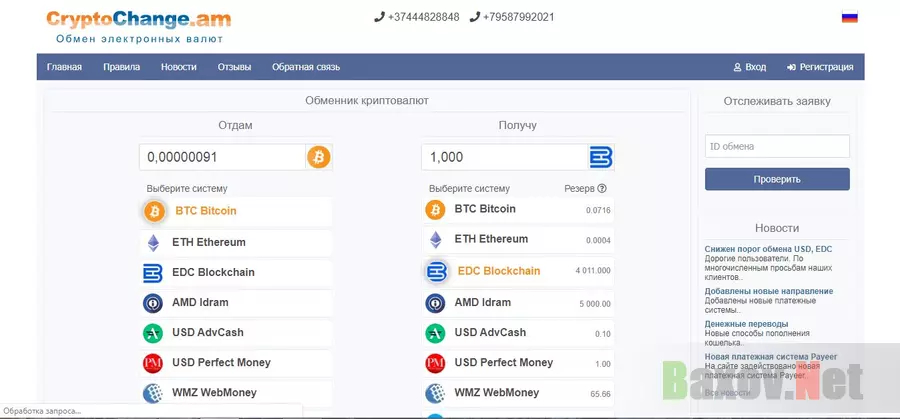Choose AMD Idram label in the Получу list

click(x=483, y=302)
